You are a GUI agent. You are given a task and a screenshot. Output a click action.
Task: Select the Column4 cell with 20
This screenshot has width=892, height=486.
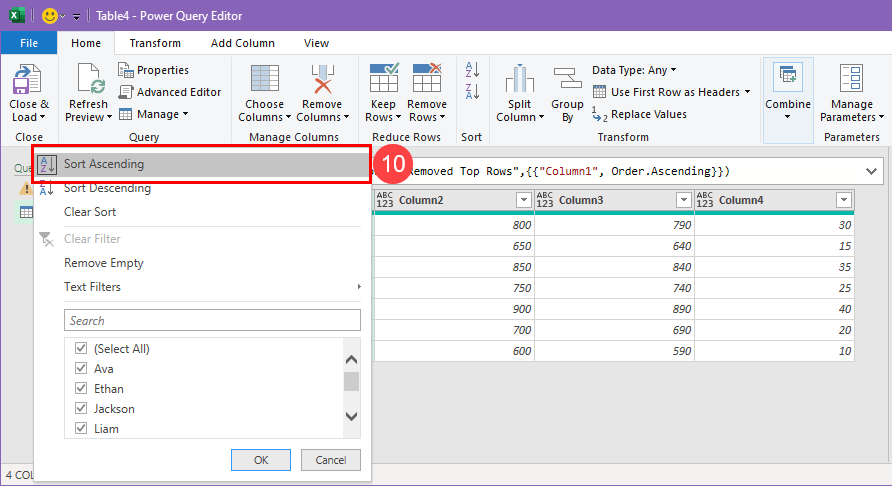(774, 330)
